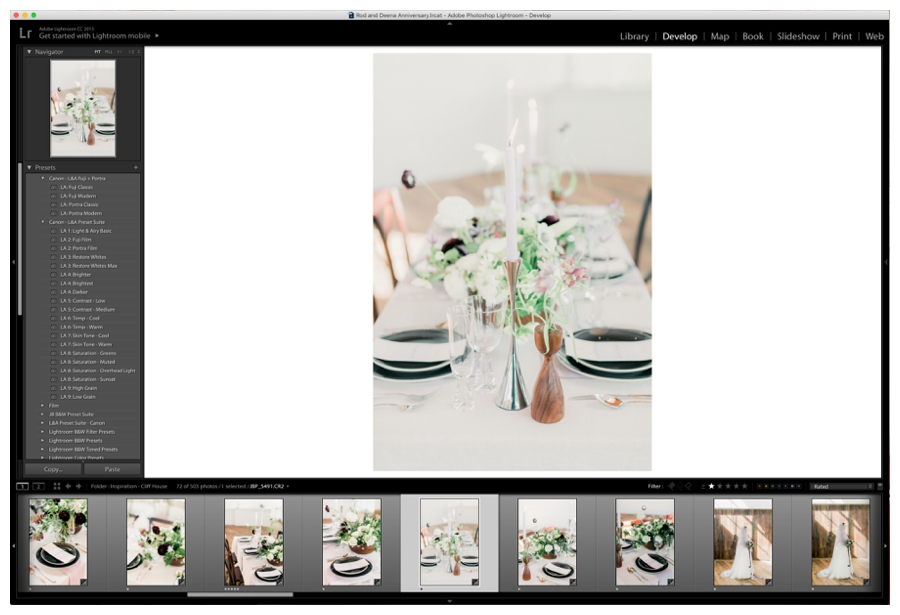The height and width of the screenshot is (615, 900).
Task: Toggle the filter on/off switch
Action: 880,486
